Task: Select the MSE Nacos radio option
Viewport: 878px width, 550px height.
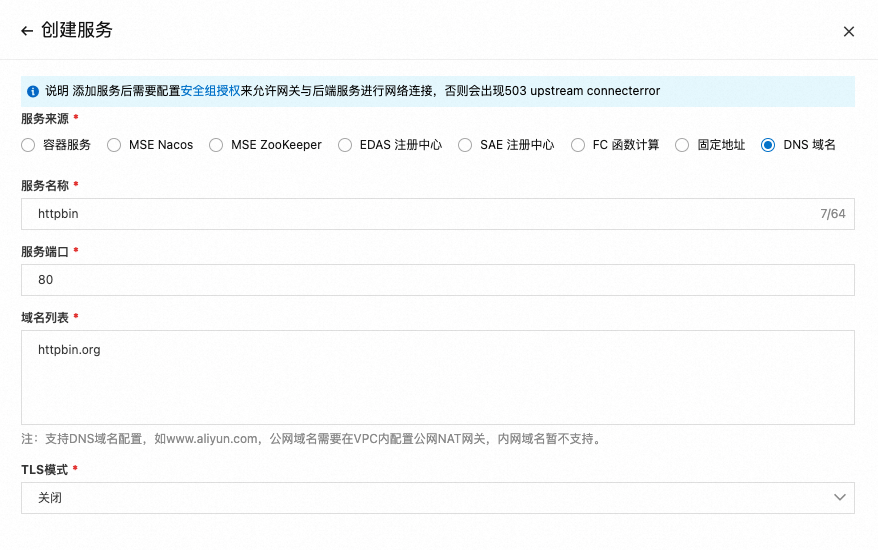Action: (114, 145)
